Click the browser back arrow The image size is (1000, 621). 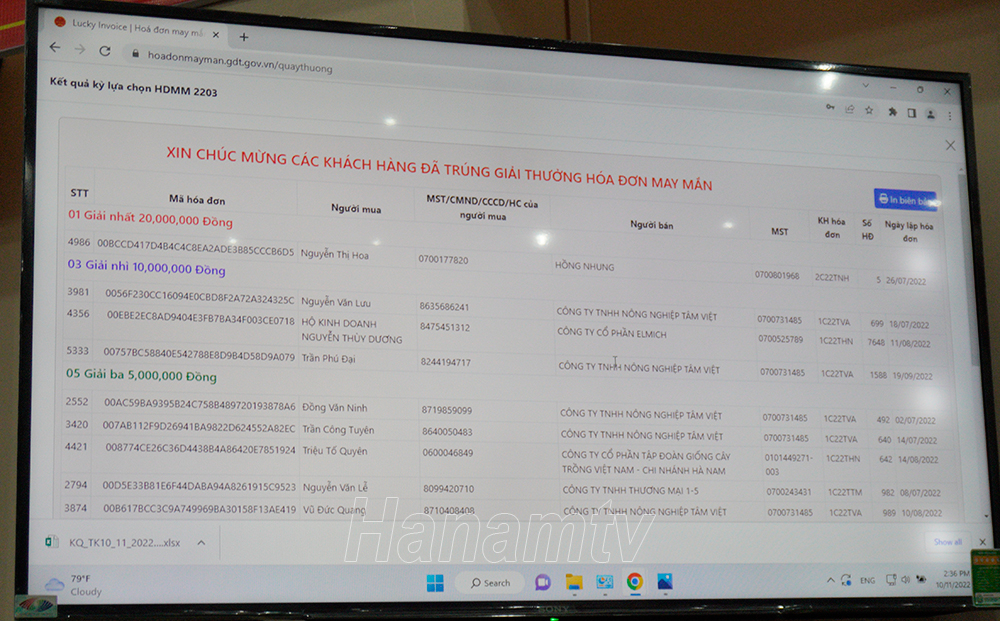click(x=56, y=47)
